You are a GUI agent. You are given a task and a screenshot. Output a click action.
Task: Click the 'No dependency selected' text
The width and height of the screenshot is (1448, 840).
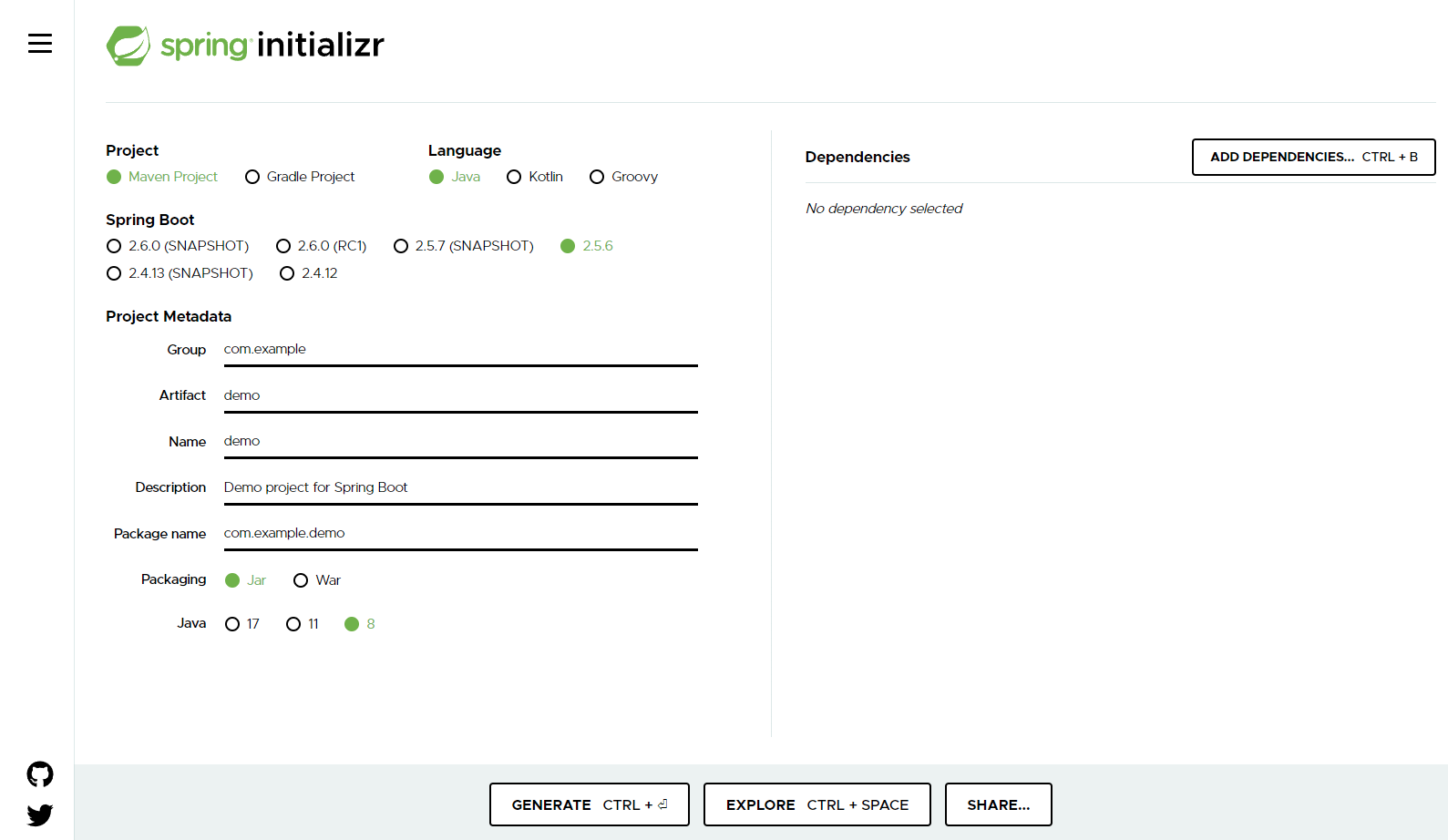[884, 209]
